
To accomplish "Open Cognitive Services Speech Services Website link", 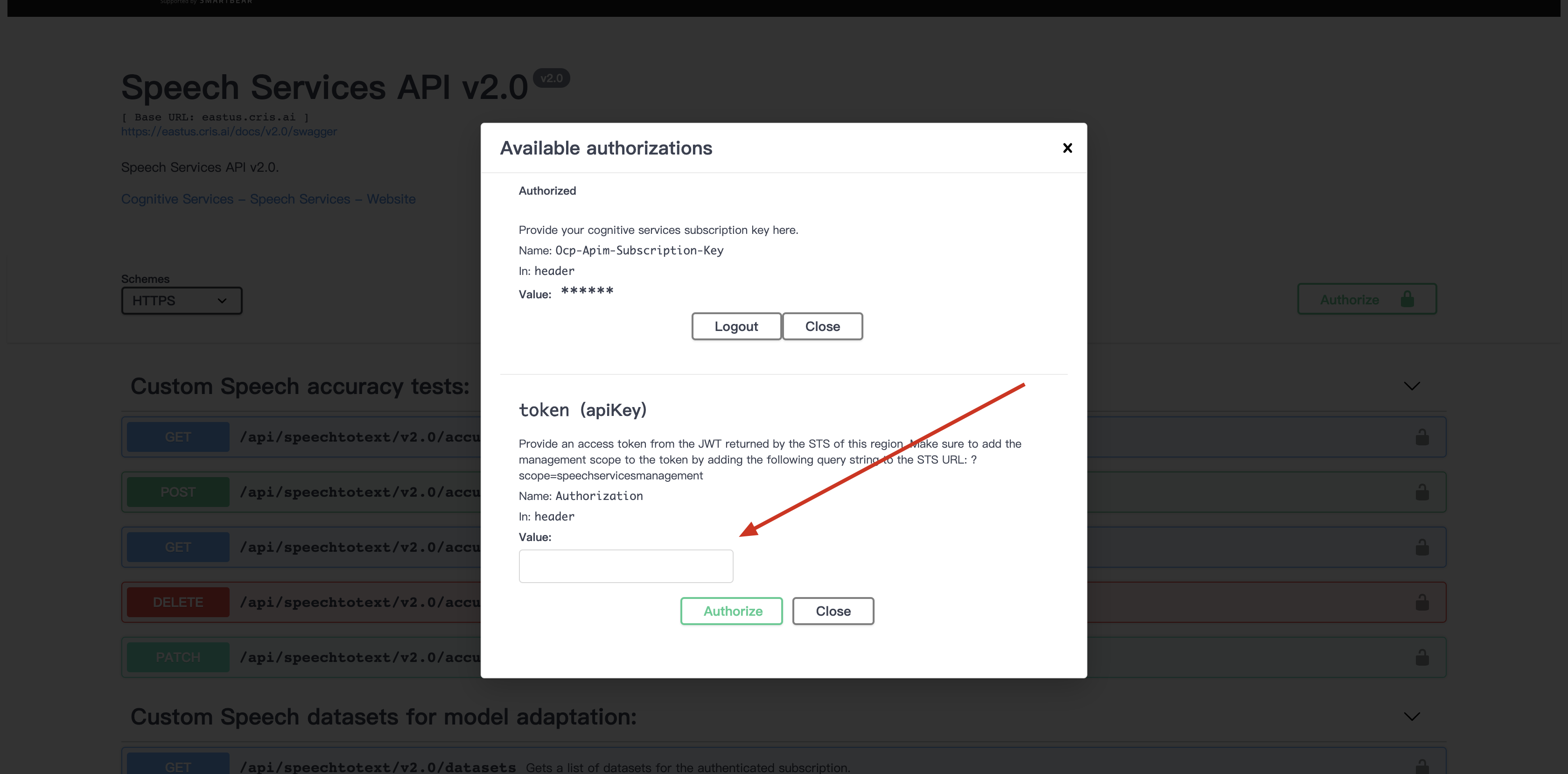I will pyautogui.click(x=268, y=199).
